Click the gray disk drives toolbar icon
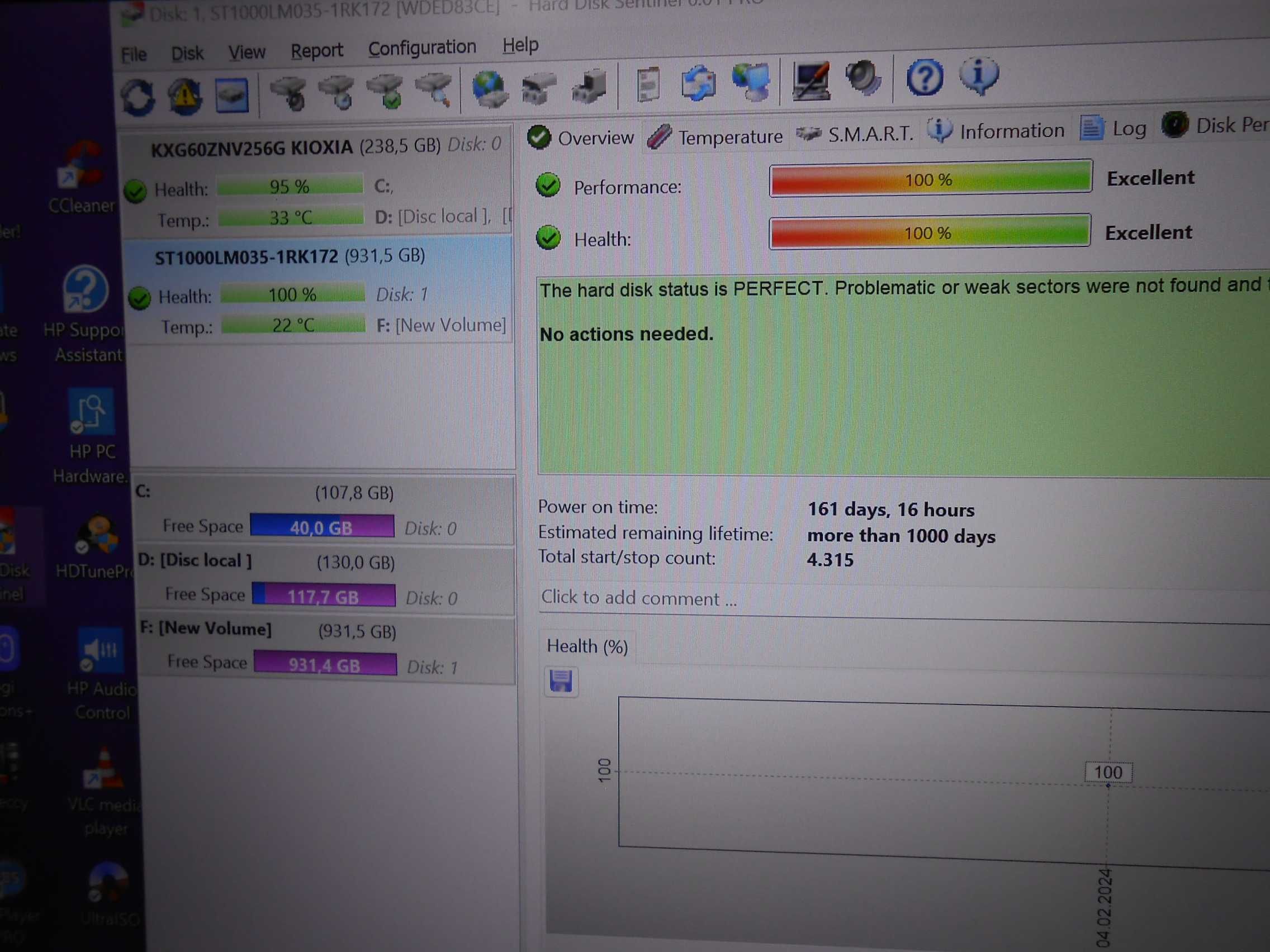Screen dimensions: 1270x952 point(538,88)
